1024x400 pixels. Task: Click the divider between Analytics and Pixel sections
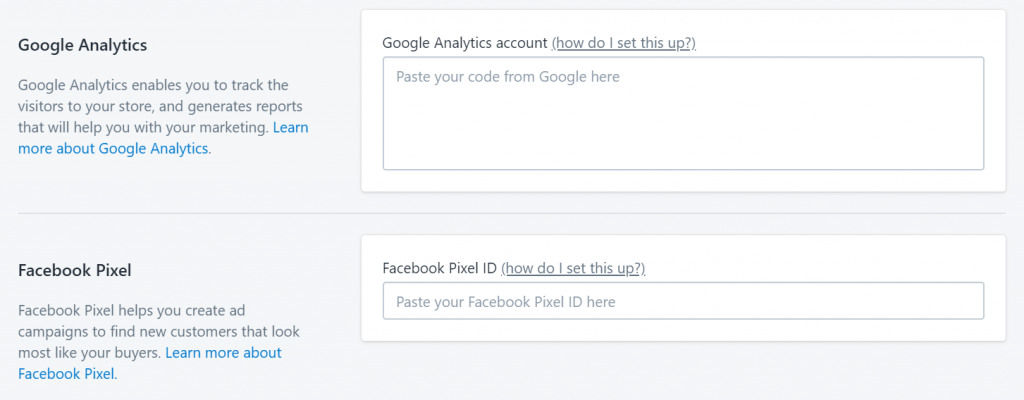pos(512,213)
